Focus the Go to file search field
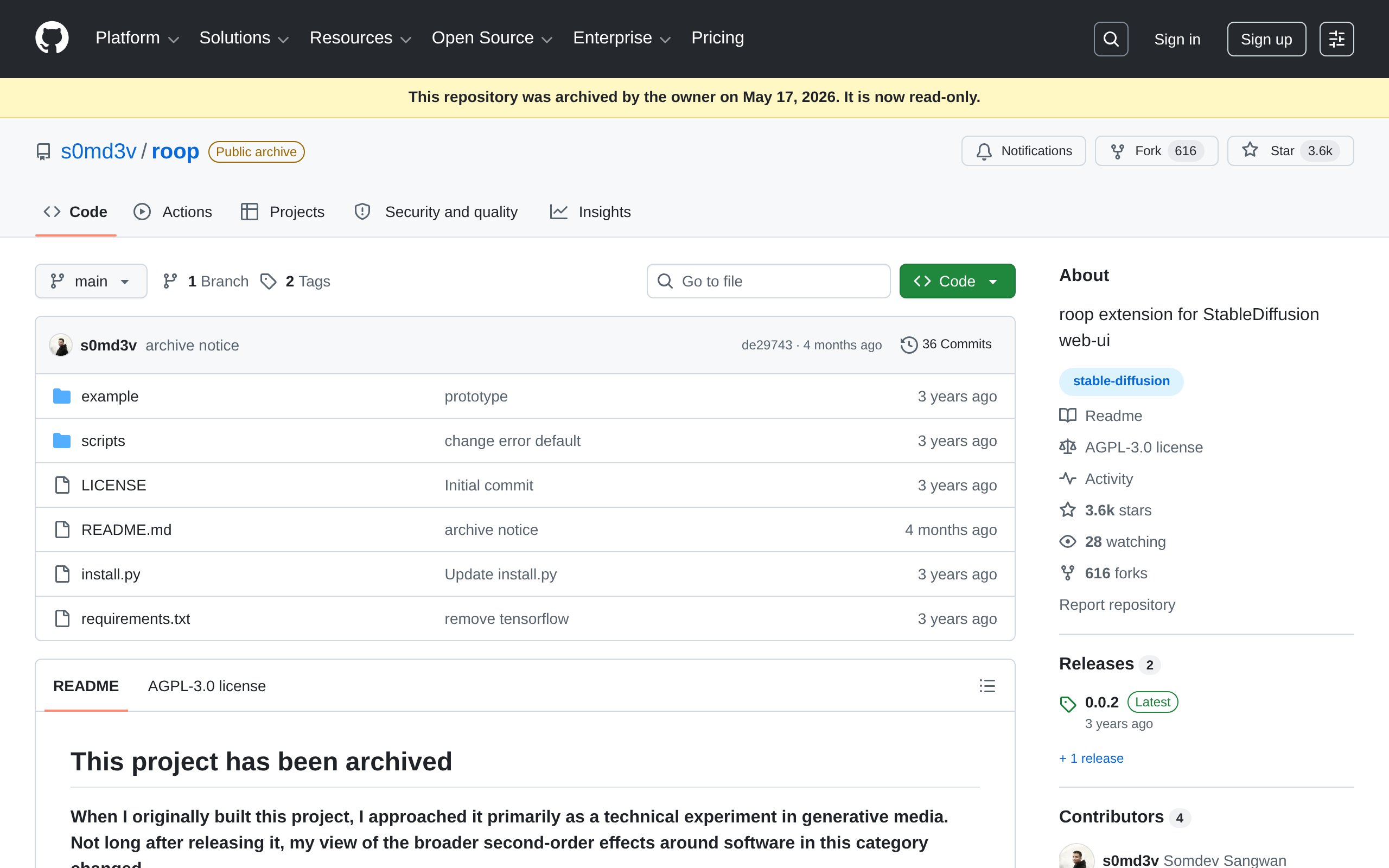The width and height of the screenshot is (1389, 868). point(768,280)
